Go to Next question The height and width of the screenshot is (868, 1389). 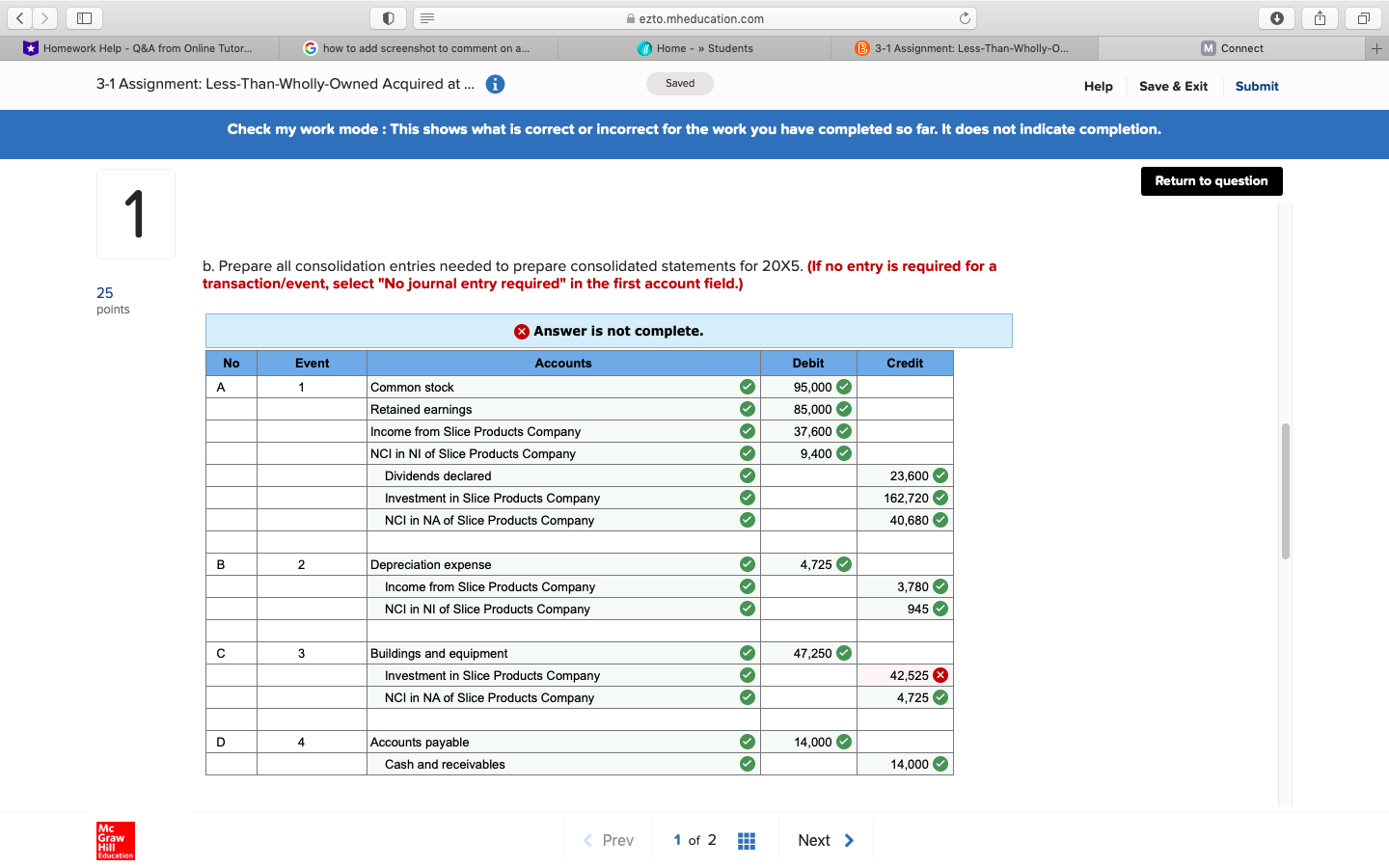pos(826,840)
